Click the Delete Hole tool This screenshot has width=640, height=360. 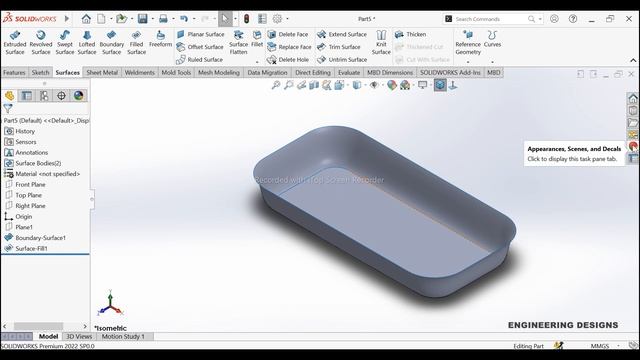(x=288, y=60)
